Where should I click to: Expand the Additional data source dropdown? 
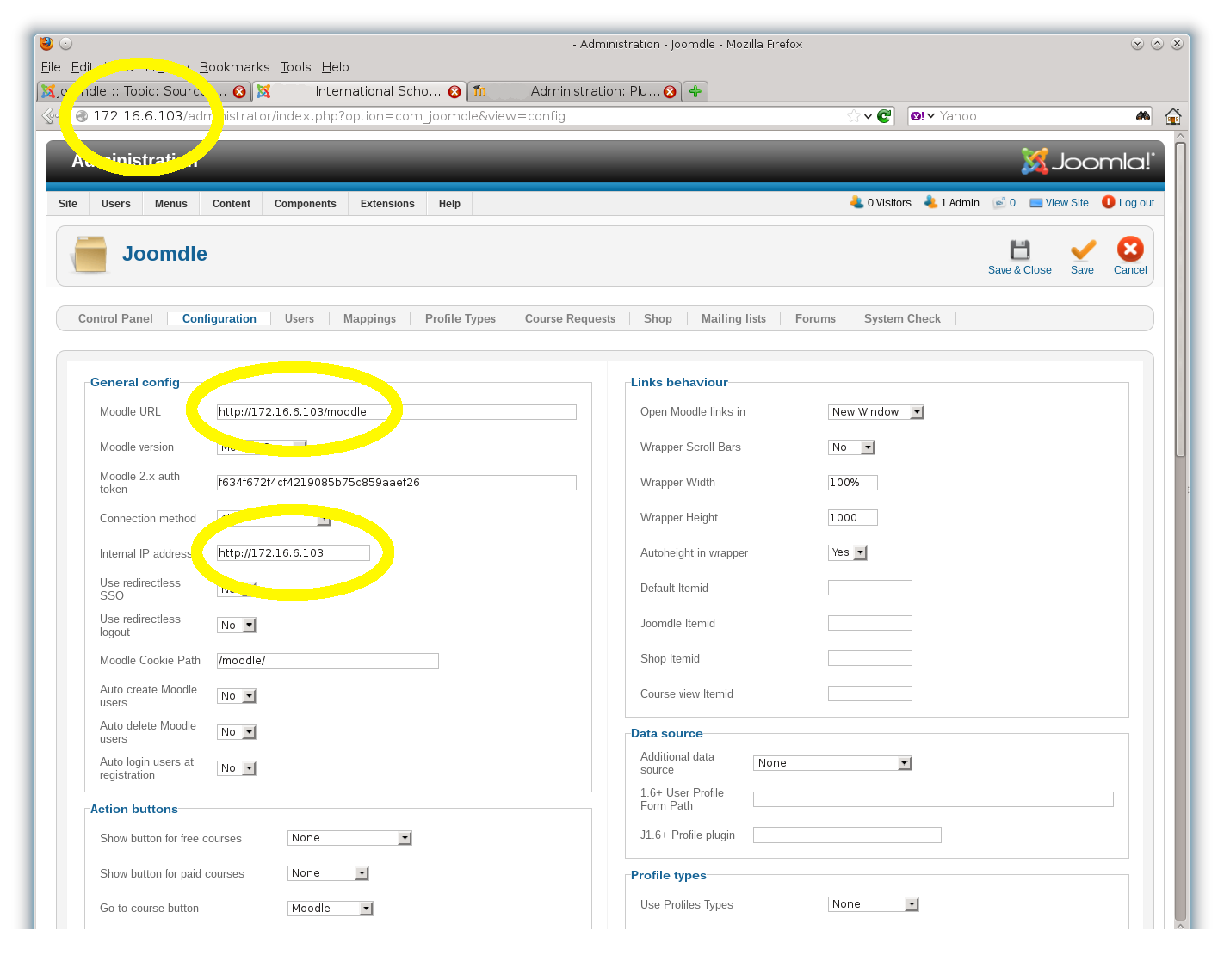832,763
